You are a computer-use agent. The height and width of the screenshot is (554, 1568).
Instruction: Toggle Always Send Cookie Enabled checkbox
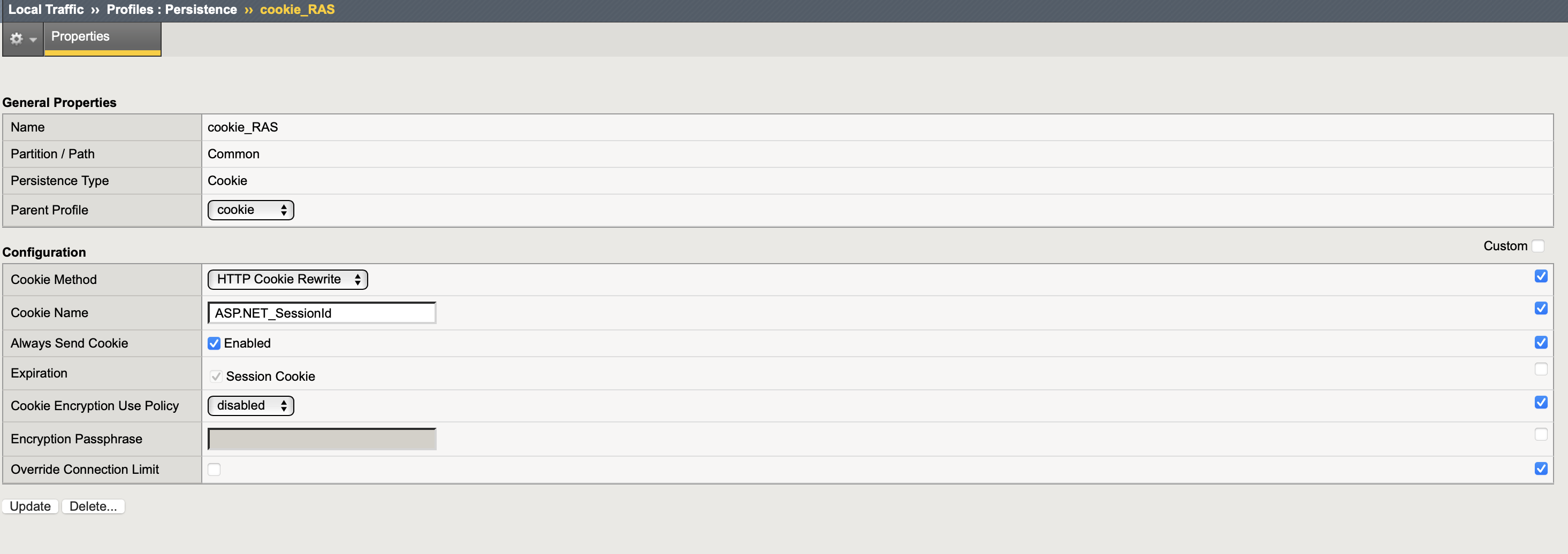tap(214, 344)
